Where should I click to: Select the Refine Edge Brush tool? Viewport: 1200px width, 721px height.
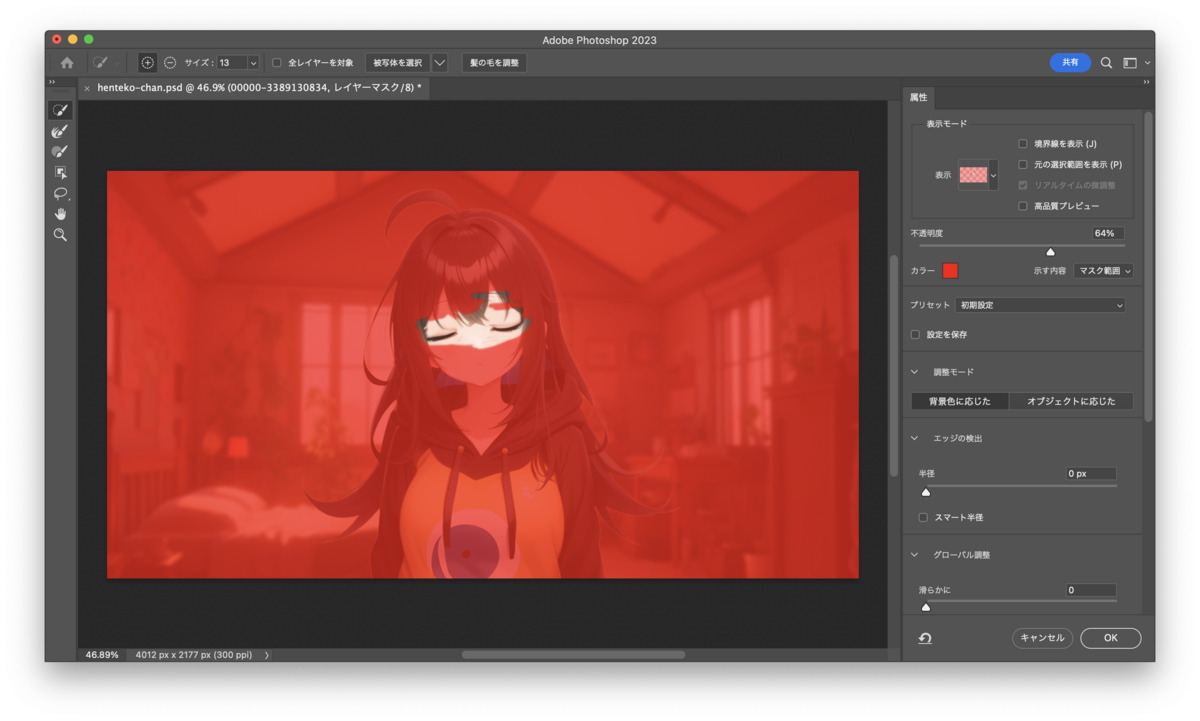point(60,131)
